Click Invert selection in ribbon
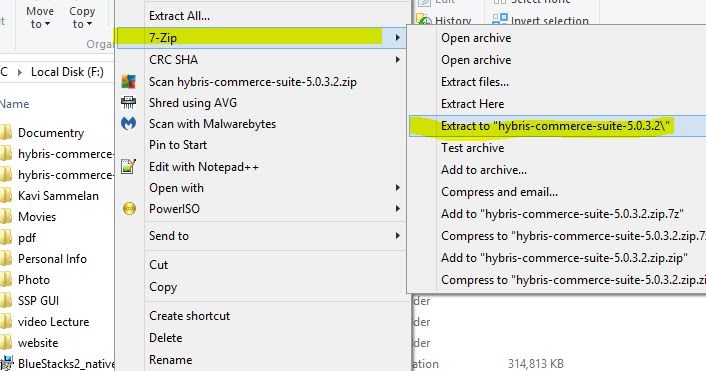 click(540, 20)
